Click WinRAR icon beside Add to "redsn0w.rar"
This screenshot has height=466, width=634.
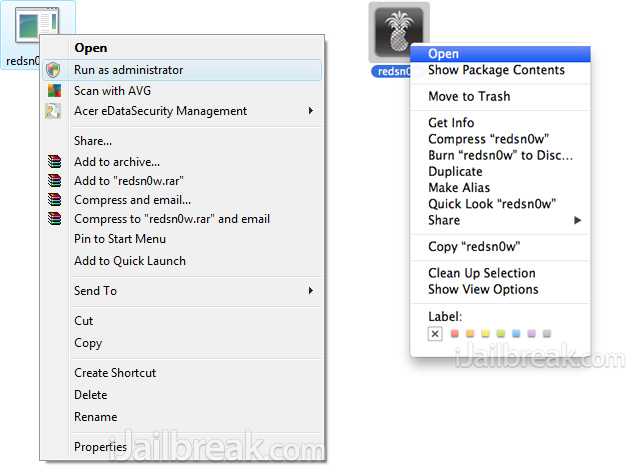pyautogui.click(x=54, y=180)
